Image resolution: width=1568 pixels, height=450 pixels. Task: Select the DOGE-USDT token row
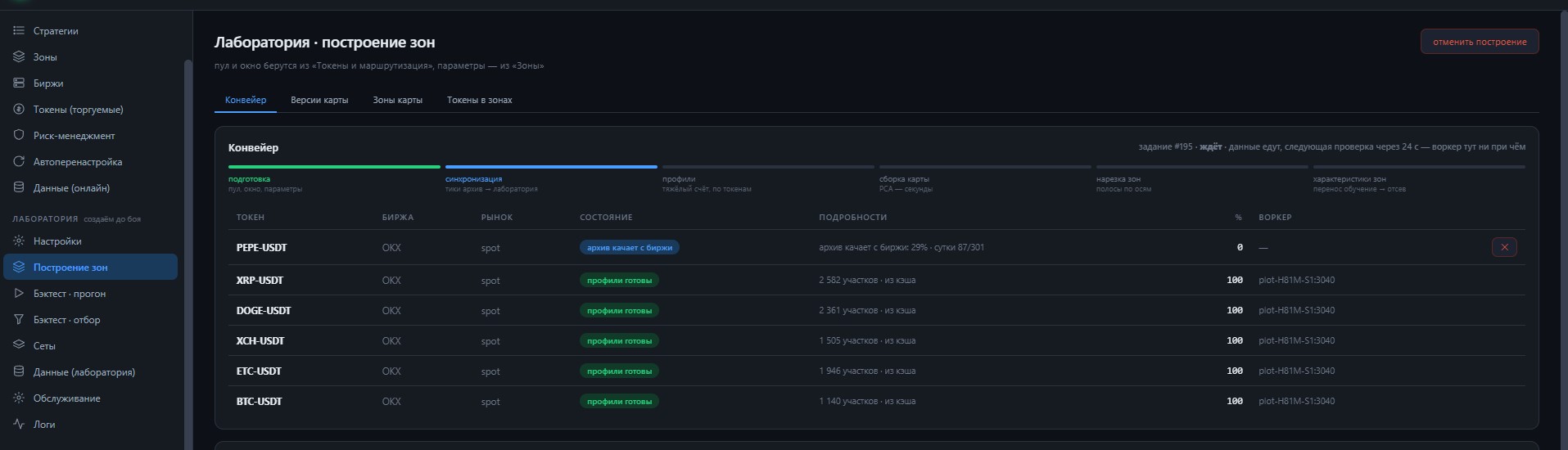pyautogui.click(x=876, y=310)
